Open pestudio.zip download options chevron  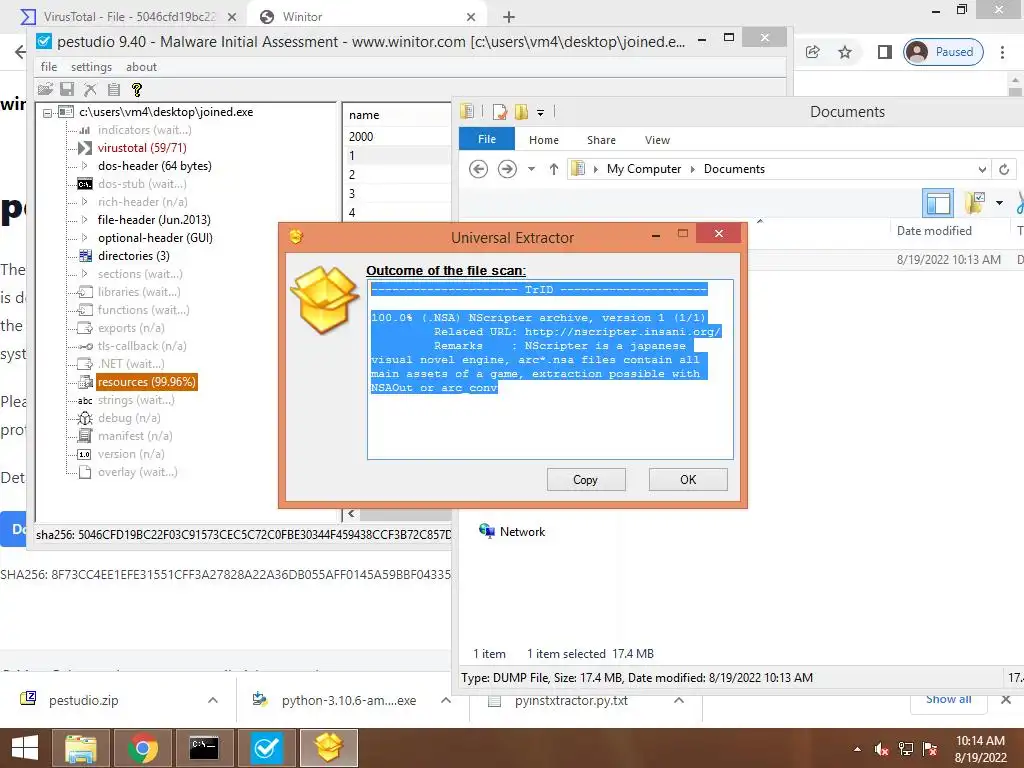[x=213, y=700]
